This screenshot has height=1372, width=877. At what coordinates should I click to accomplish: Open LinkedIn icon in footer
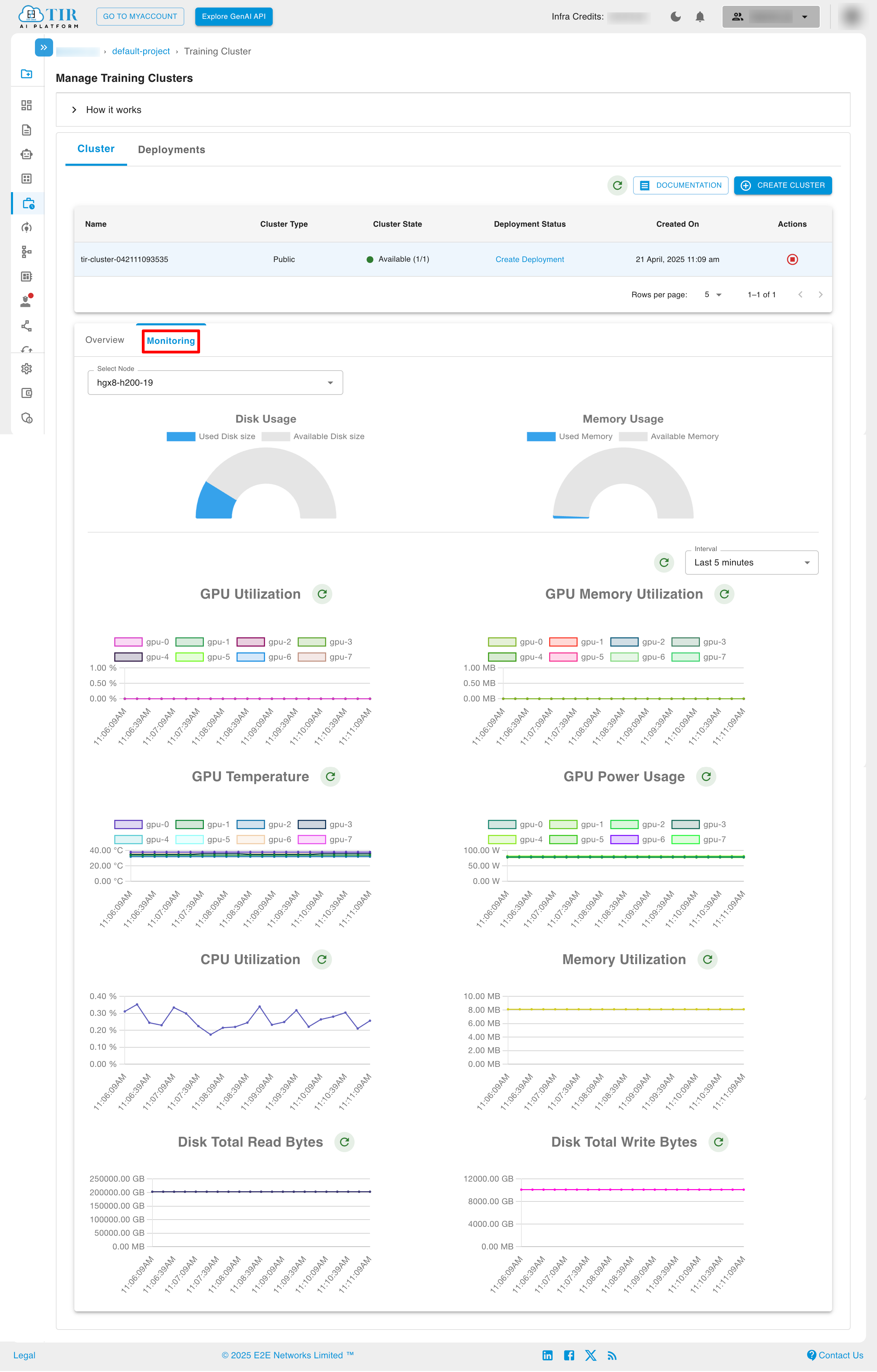pos(547,1356)
